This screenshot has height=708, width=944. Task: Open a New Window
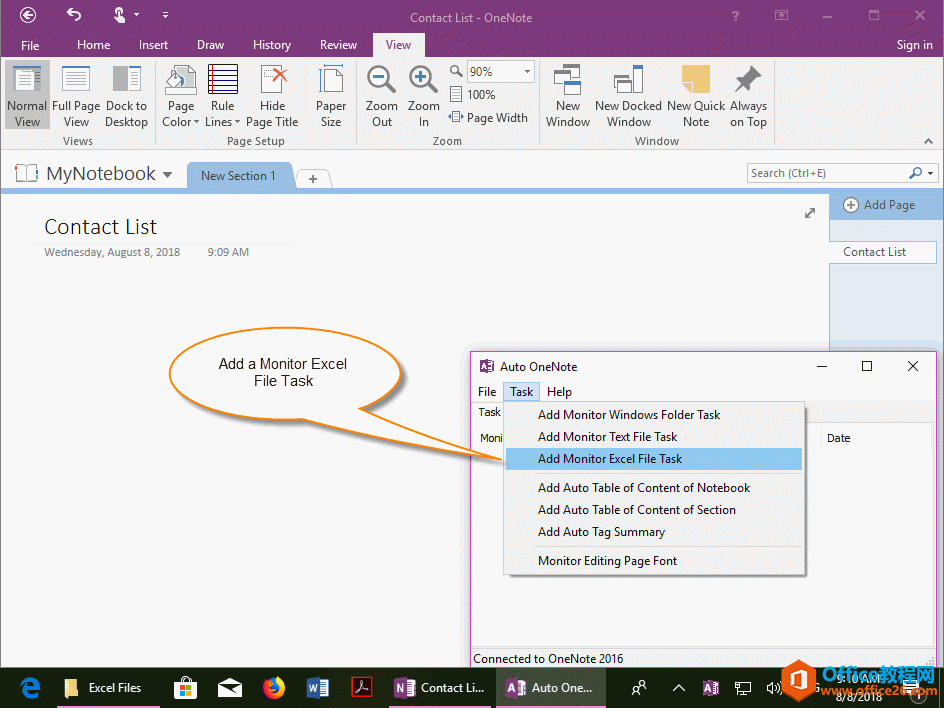coord(568,96)
